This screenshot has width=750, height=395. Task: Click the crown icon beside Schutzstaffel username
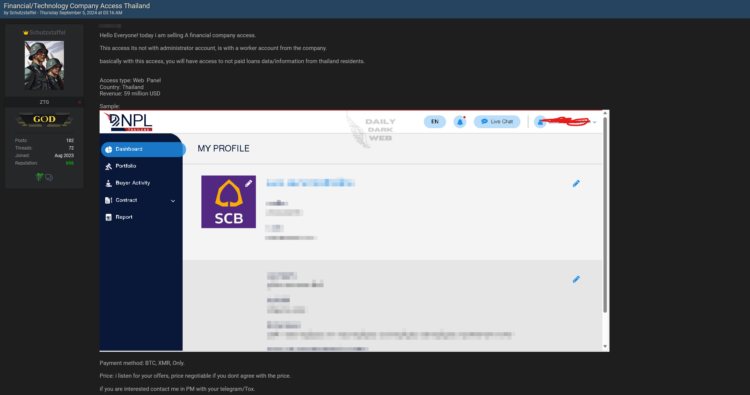[26, 33]
